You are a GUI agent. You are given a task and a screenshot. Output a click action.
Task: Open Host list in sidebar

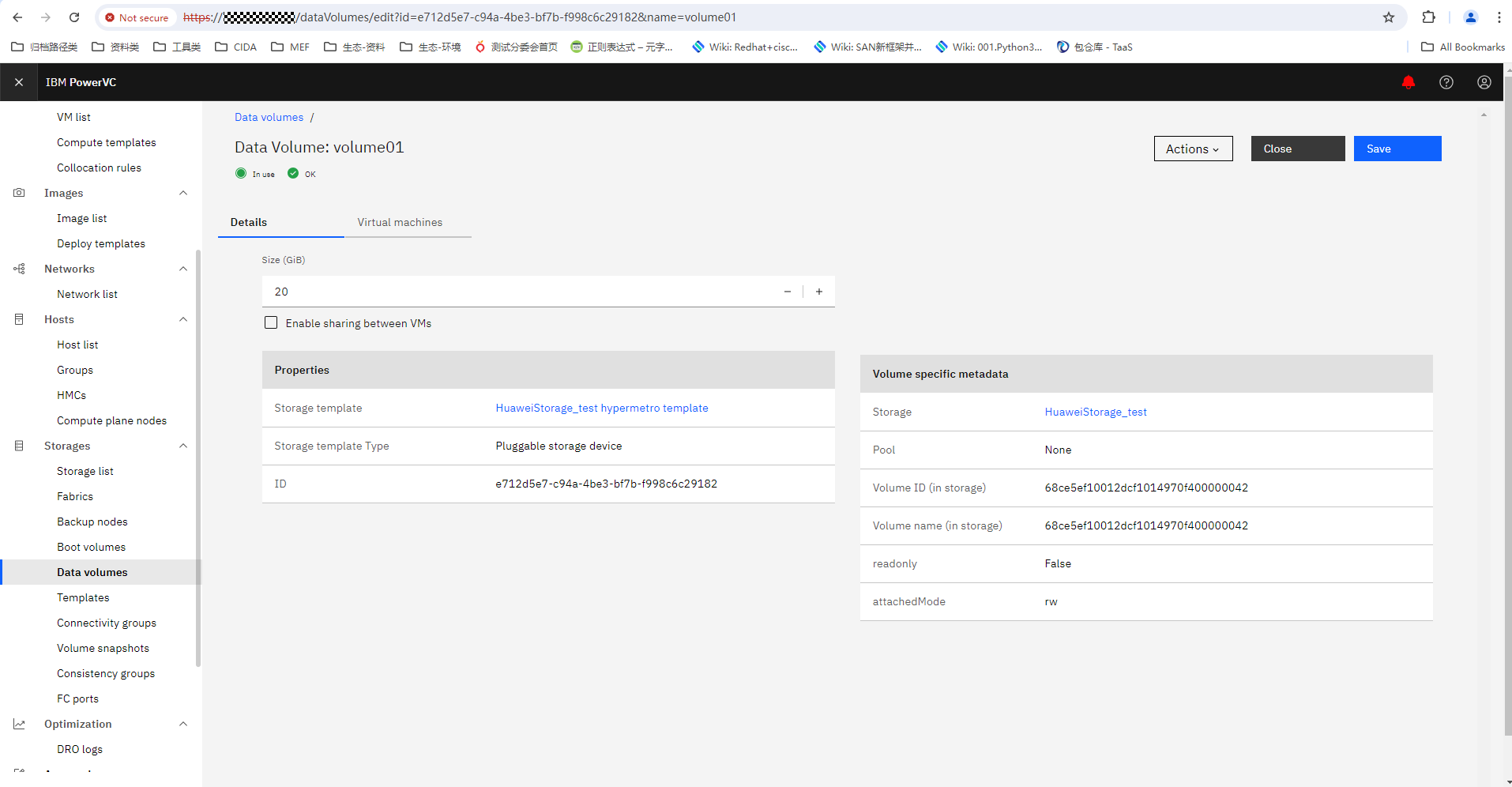77,345
